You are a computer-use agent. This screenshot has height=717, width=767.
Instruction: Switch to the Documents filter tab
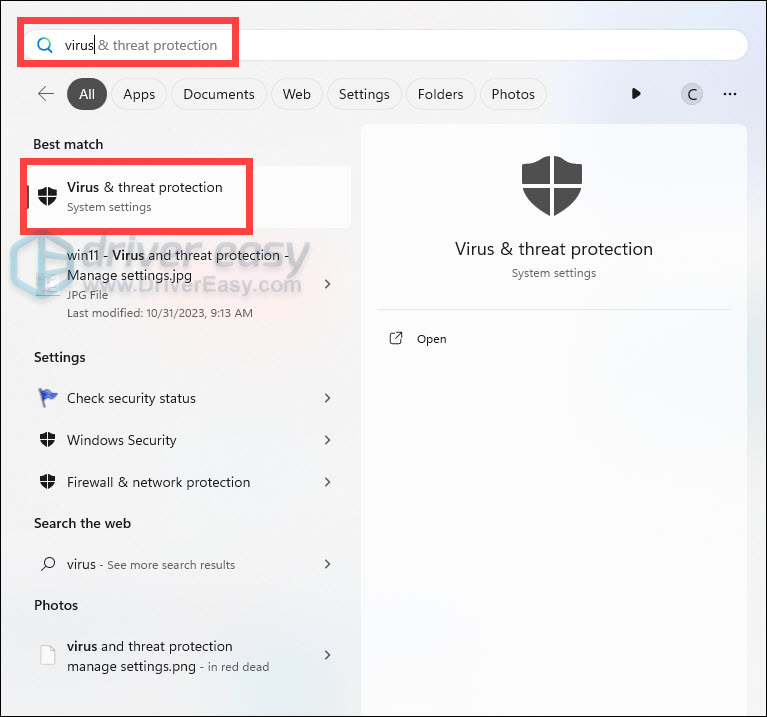point(219,94)
